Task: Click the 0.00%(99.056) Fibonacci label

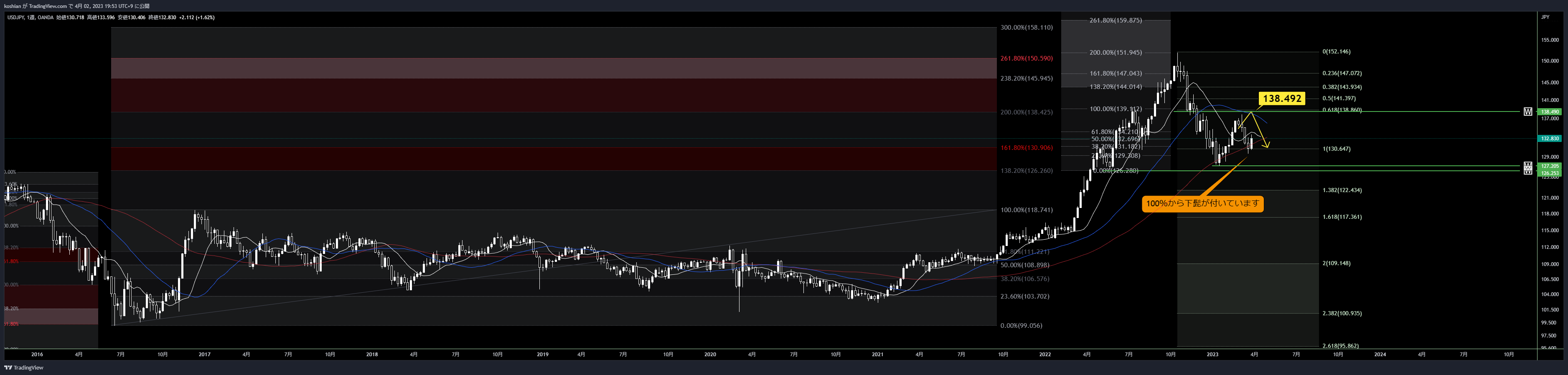Action: (1022, 326)
